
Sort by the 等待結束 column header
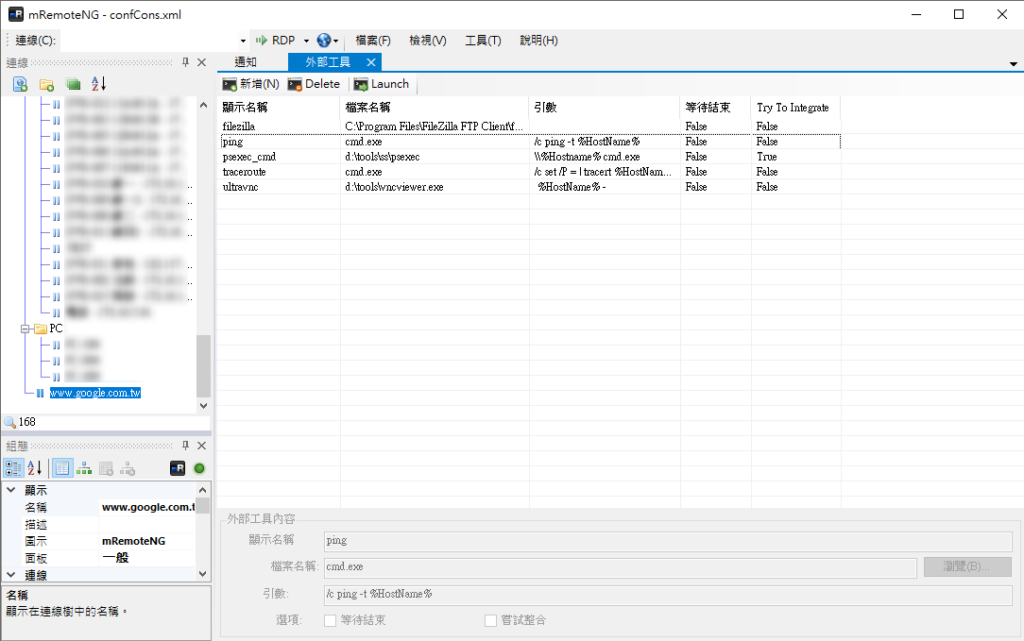715,107
